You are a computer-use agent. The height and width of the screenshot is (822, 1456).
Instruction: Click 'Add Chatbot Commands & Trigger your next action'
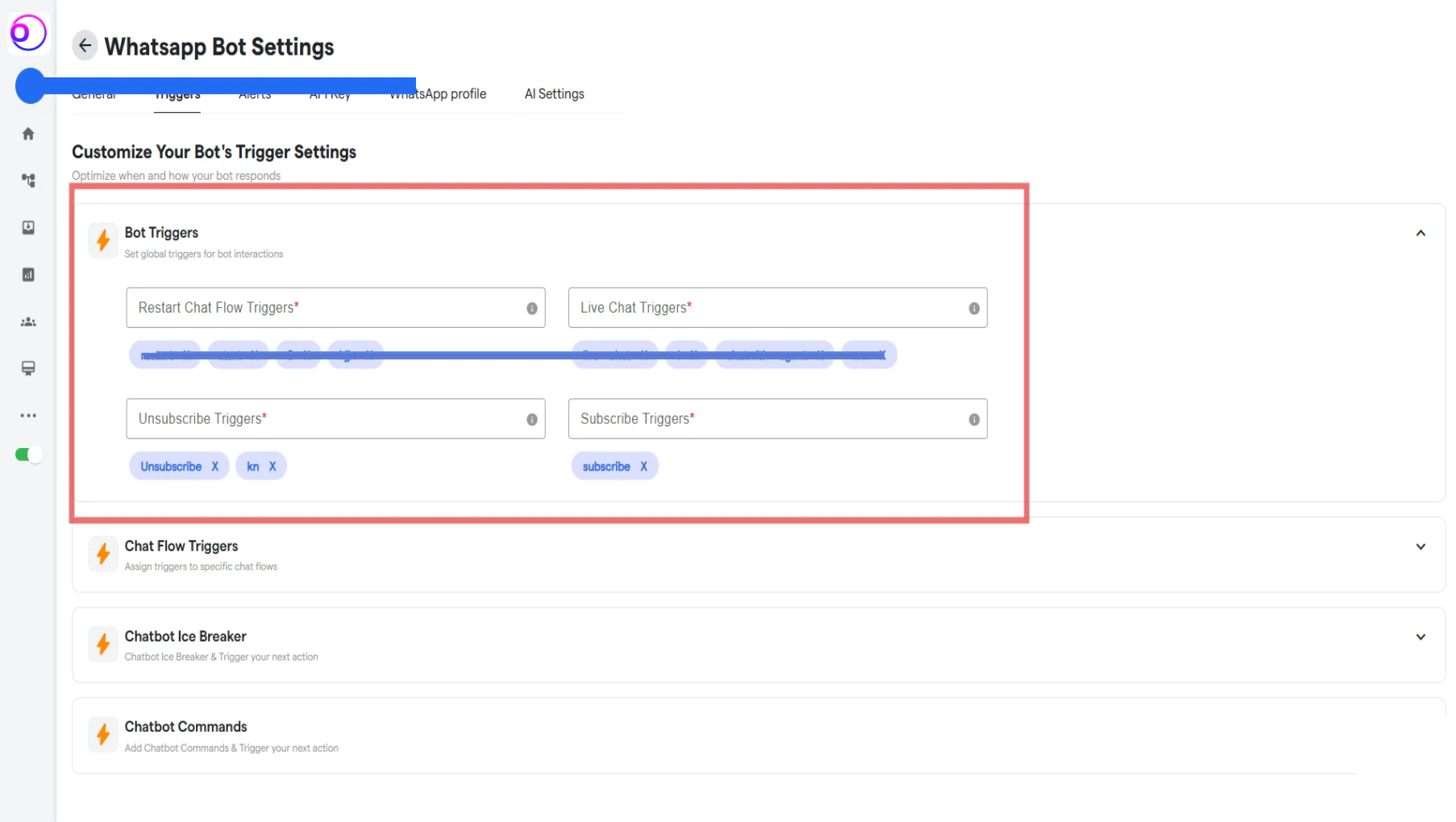(231, 748)
